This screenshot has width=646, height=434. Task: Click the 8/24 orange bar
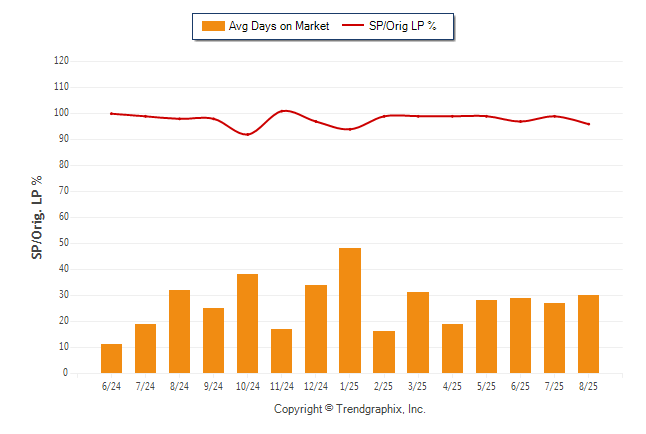(x=180, y=331)
